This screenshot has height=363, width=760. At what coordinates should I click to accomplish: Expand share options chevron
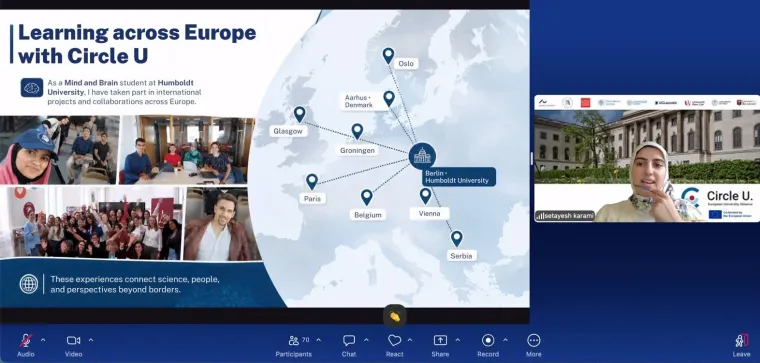click(x=458, y=340)
